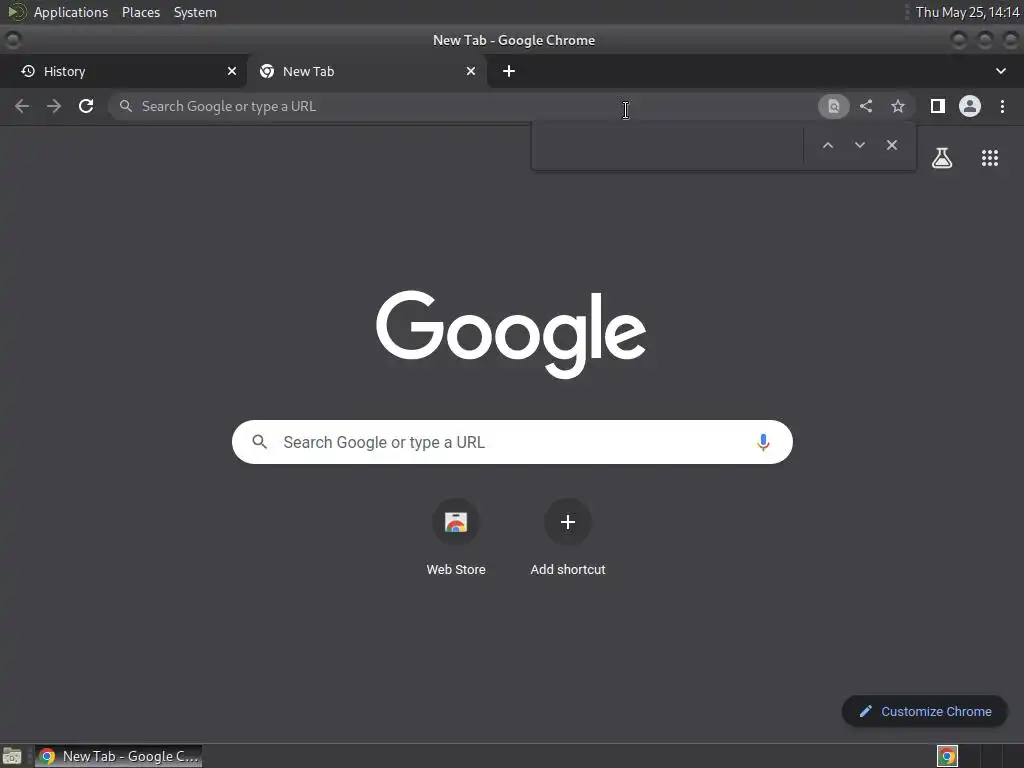Open the profile avatar menu
Screen dimensions: 1024x768
(x=970, y=106)
